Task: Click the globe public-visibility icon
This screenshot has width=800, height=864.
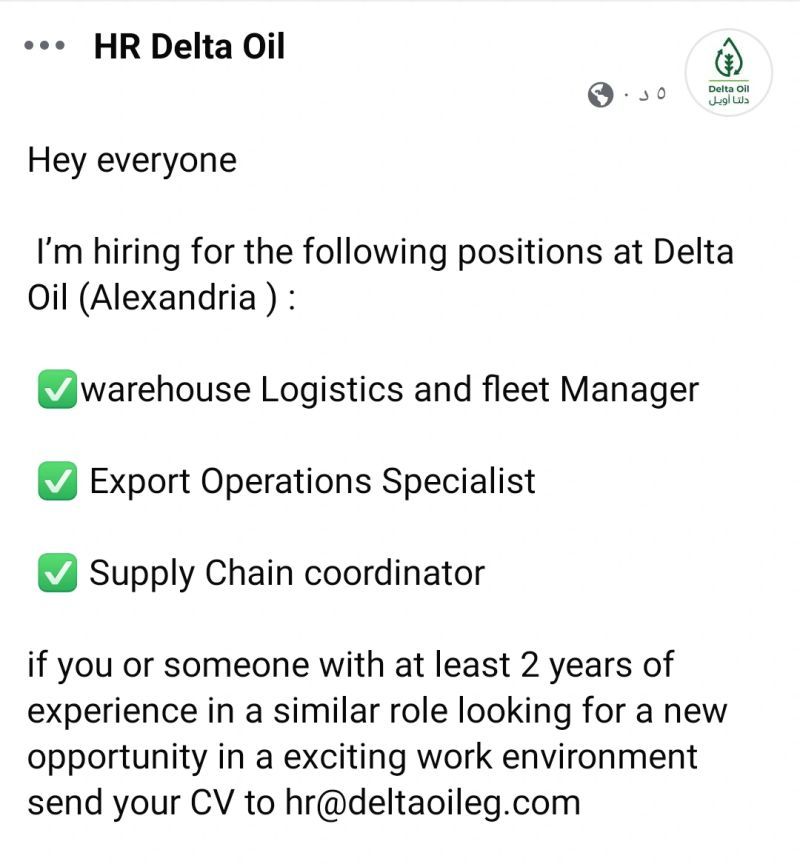Action: click(x=601, y=96)
